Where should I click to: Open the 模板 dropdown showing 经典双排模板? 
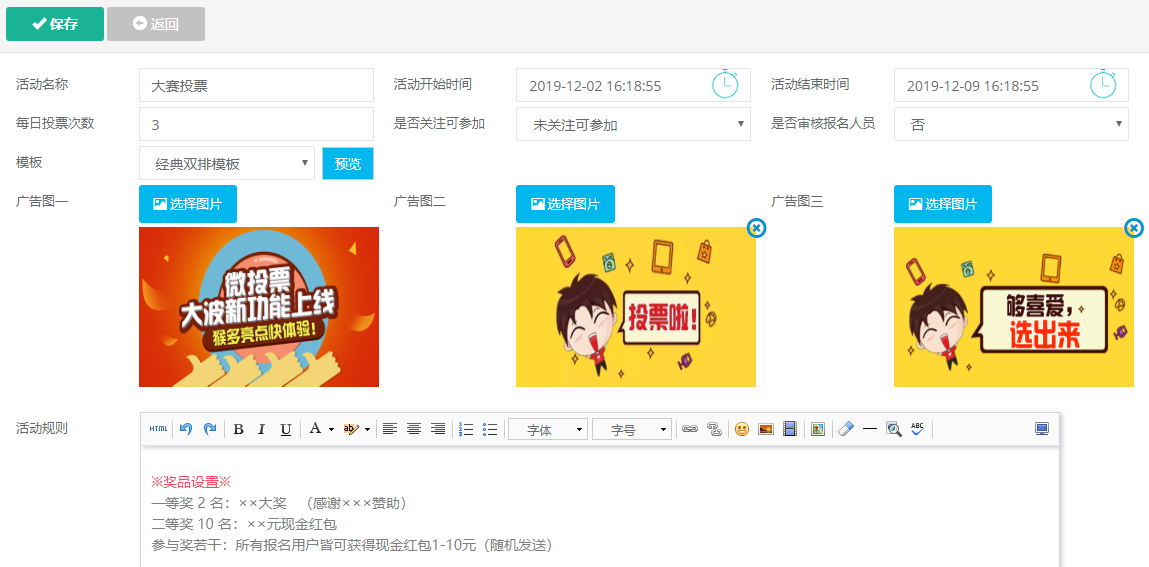click(227, 163)
